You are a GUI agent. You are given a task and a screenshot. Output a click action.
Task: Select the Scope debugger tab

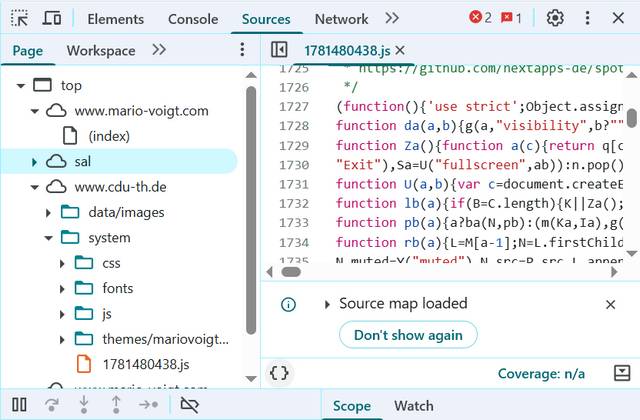(351, 406)
